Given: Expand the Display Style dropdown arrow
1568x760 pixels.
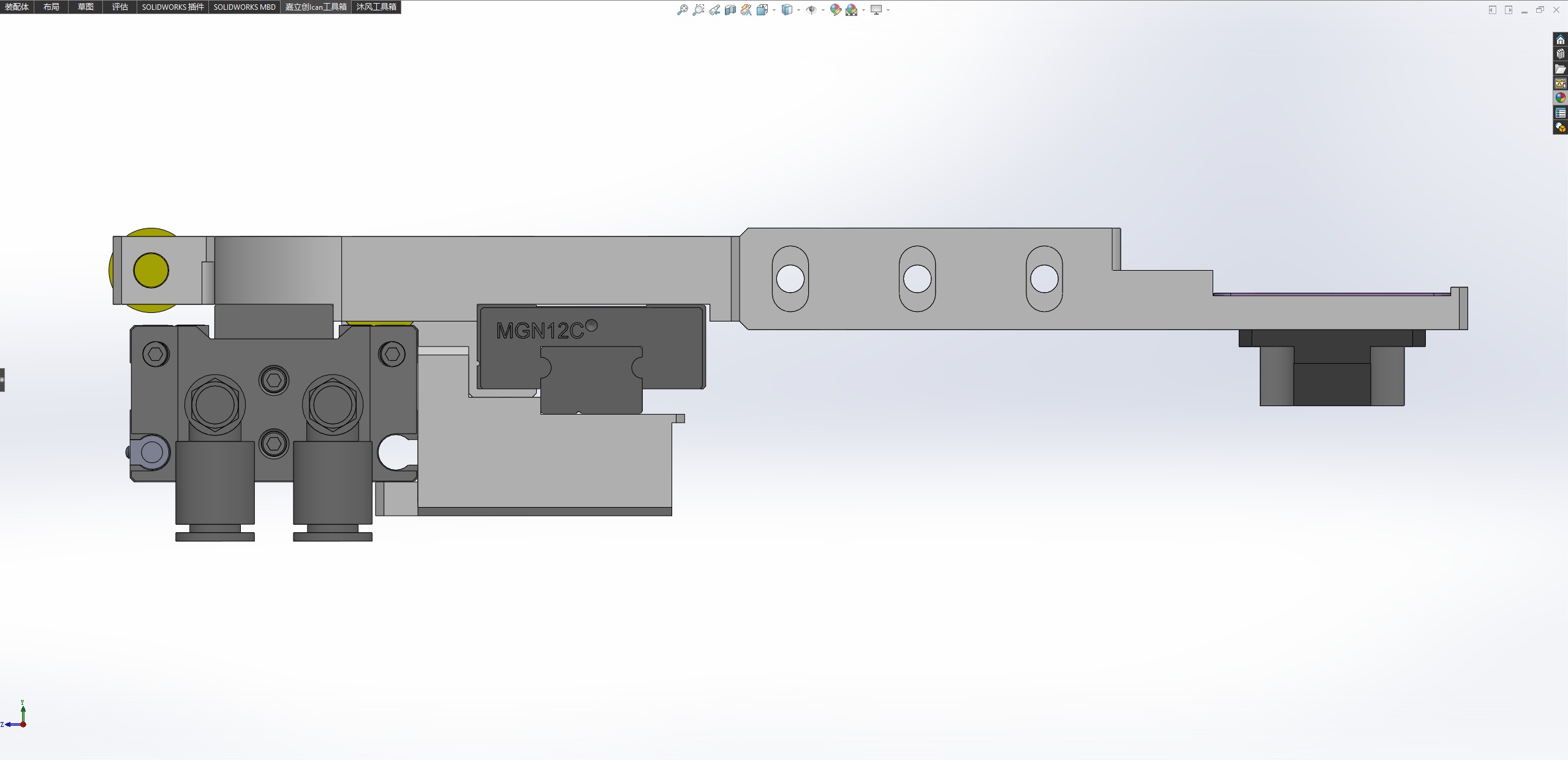Looking at the screenshot, I should [798, 10].
